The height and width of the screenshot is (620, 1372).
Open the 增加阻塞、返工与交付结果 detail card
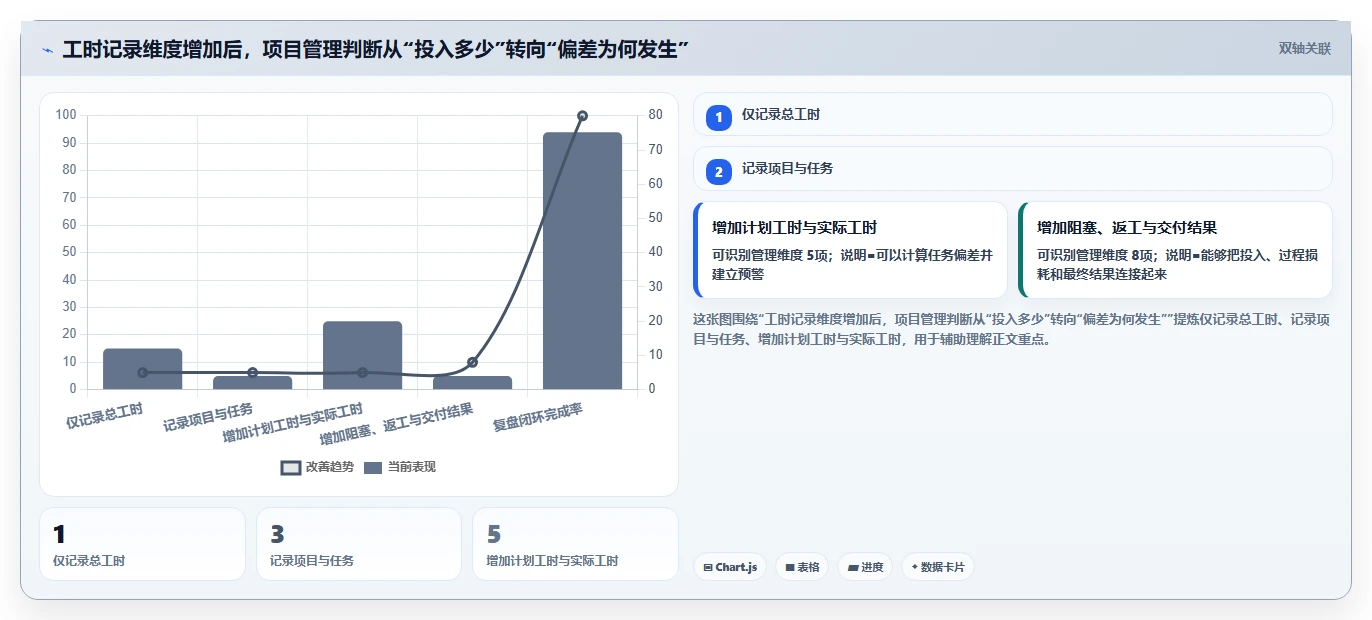coord(1175,250)
